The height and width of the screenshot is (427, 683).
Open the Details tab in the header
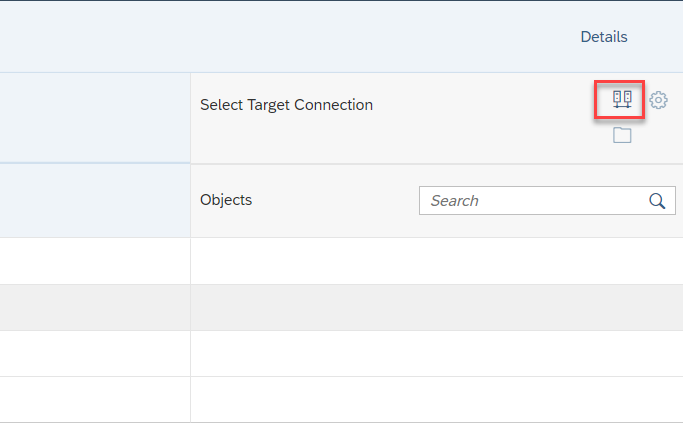(x=604, y=37)
